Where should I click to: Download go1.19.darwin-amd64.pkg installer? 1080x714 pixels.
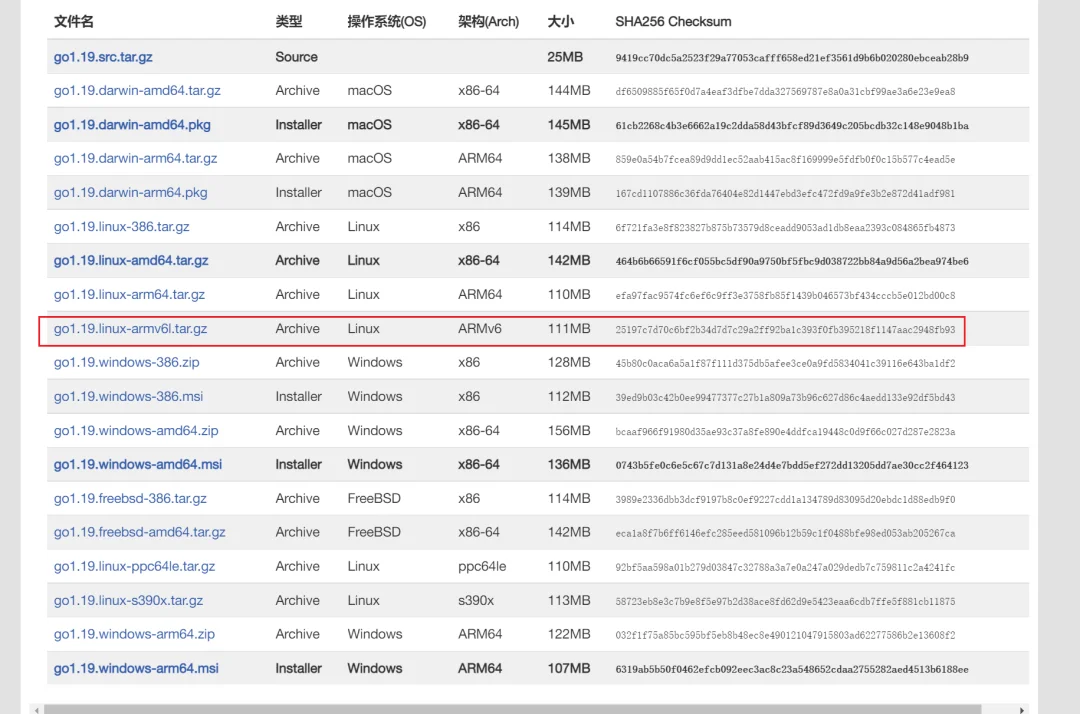132,125
